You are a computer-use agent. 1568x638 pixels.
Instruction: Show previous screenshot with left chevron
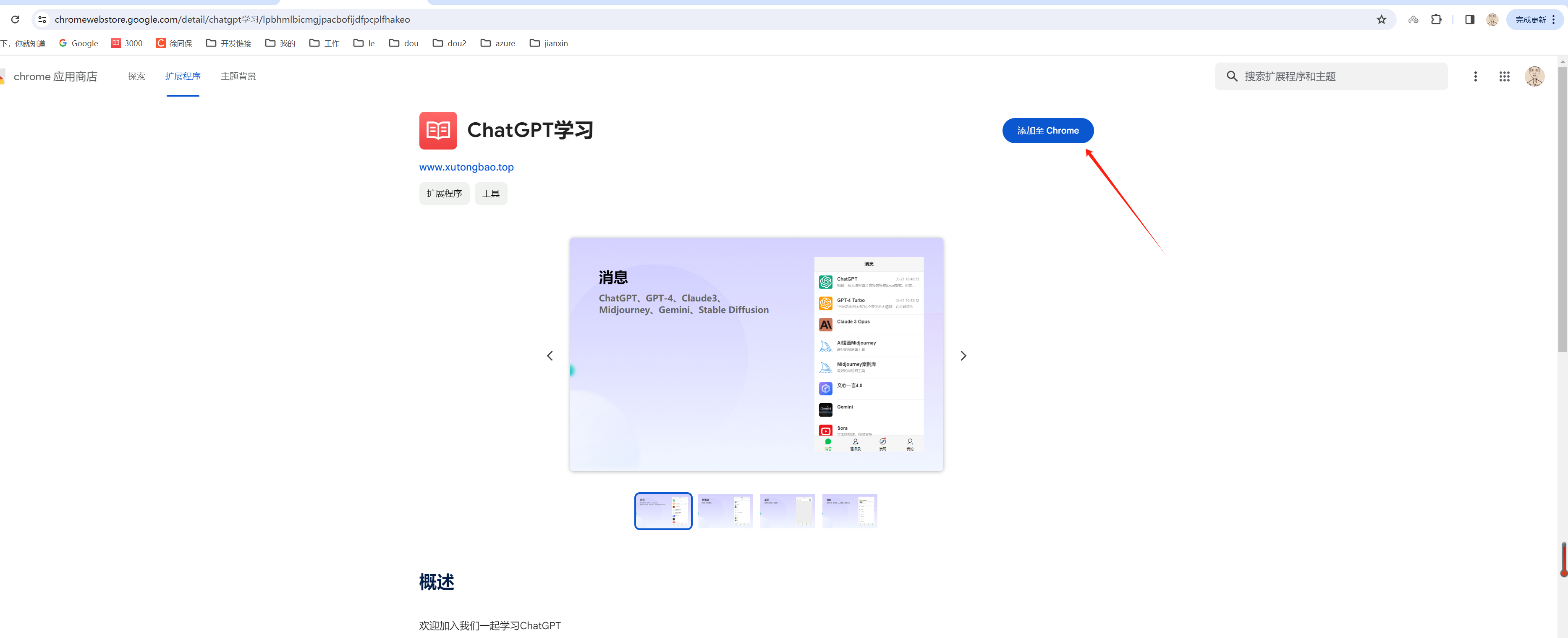550,355
